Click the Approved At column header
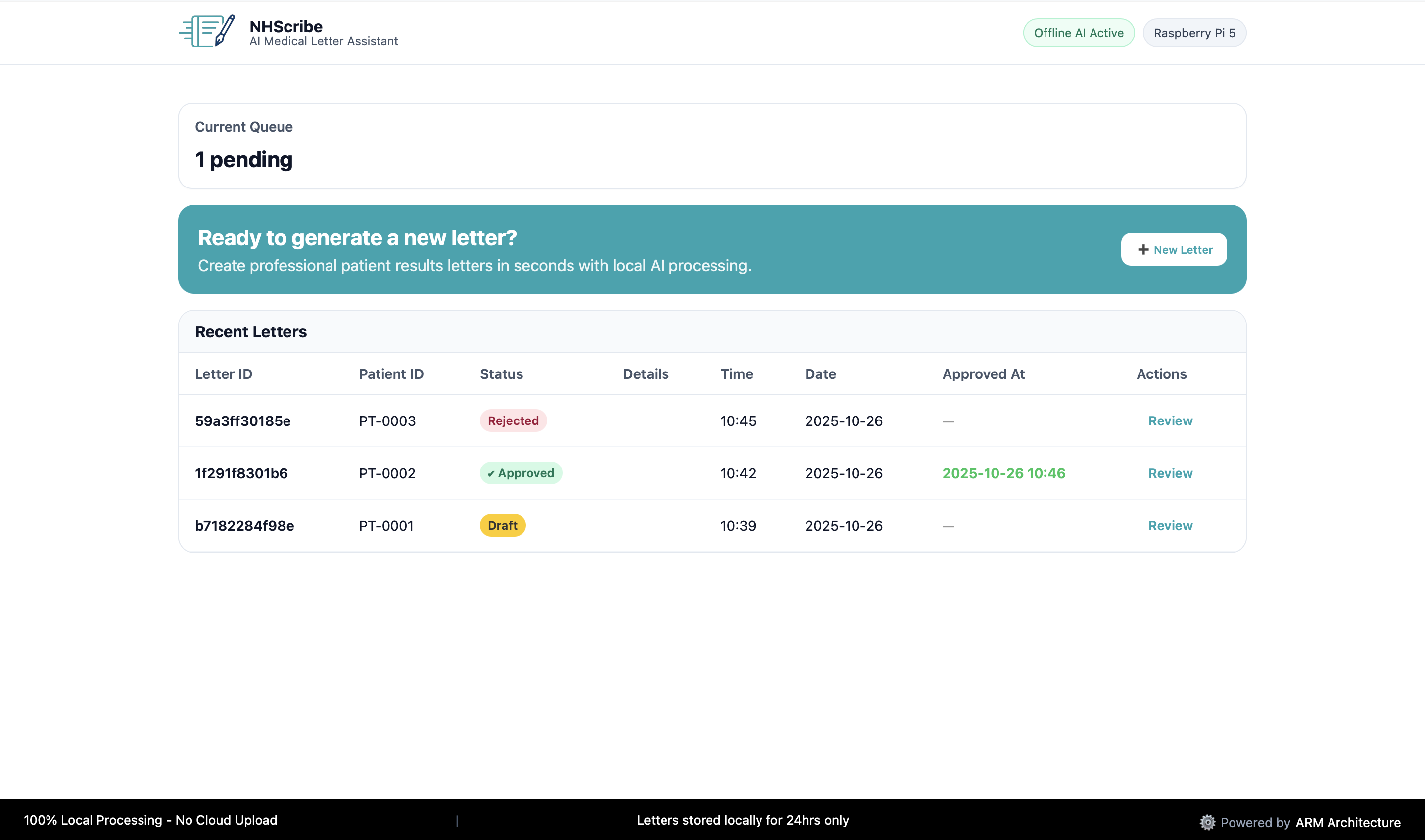The image size is (1425, 840). (x=983, y=374)
